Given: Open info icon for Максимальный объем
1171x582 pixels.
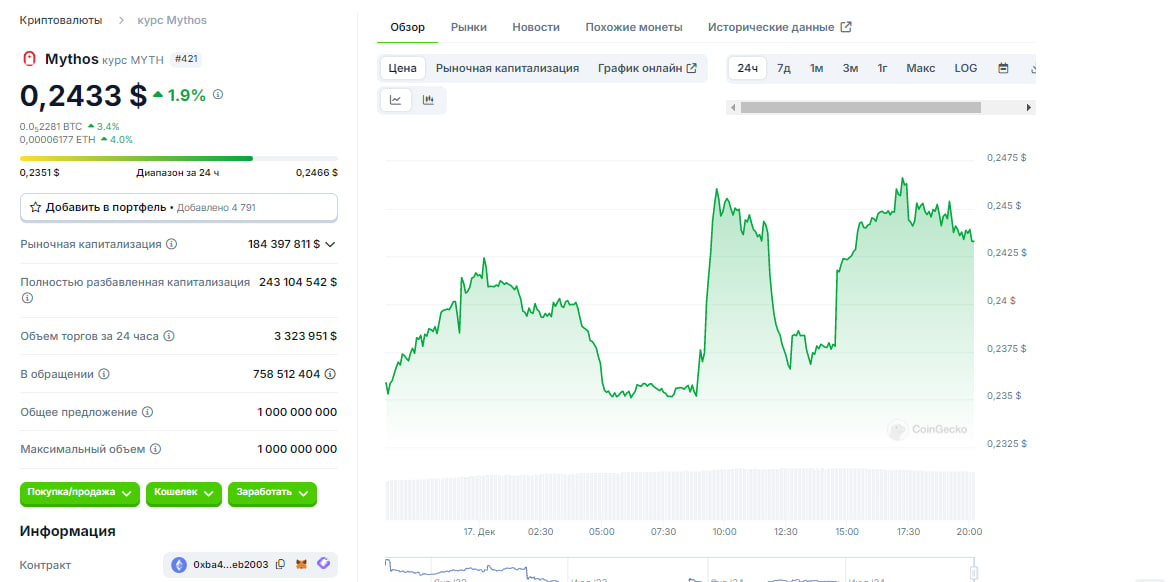Looking at the screenshot, I should [155, 449].
